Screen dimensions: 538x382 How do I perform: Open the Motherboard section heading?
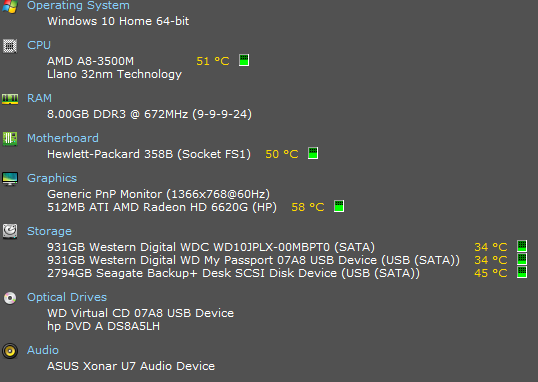[x=63, y=138]
